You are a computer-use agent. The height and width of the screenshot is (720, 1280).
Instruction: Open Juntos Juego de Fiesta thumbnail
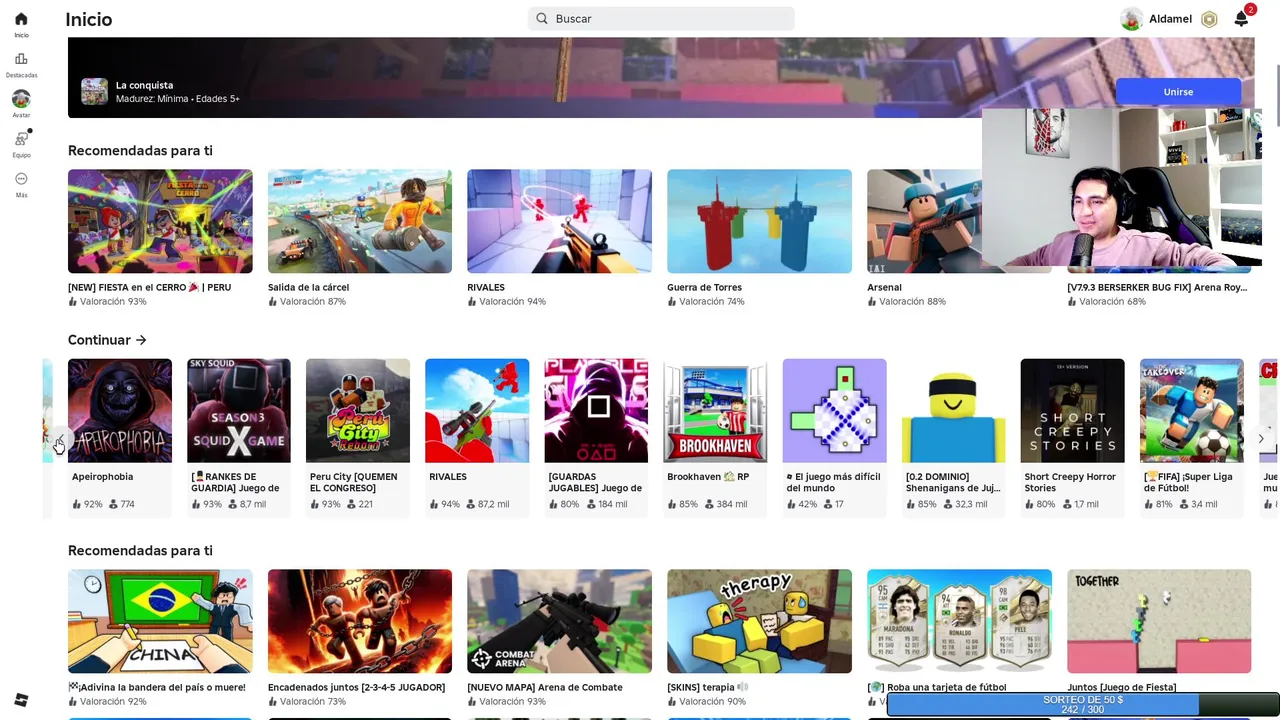(1159, 621)
